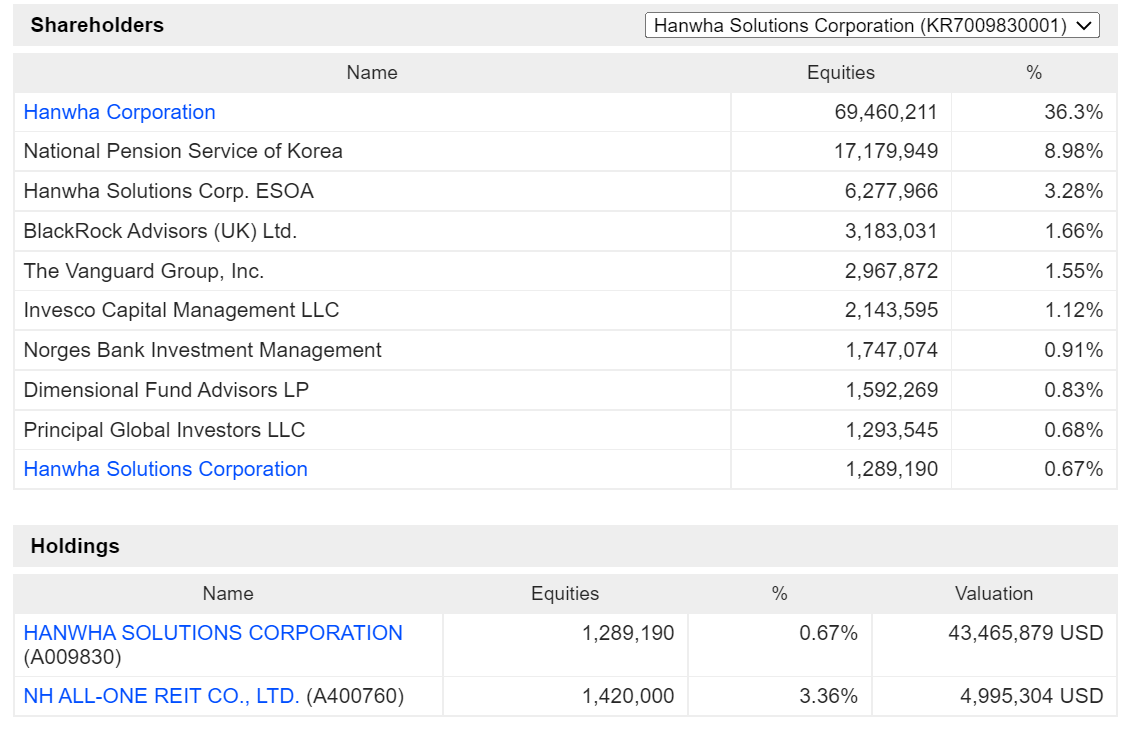Click the 1.55% ownership percentage
This screenshot has width=1134, height=739.
pyautogui.click(x=1073, y=271)
